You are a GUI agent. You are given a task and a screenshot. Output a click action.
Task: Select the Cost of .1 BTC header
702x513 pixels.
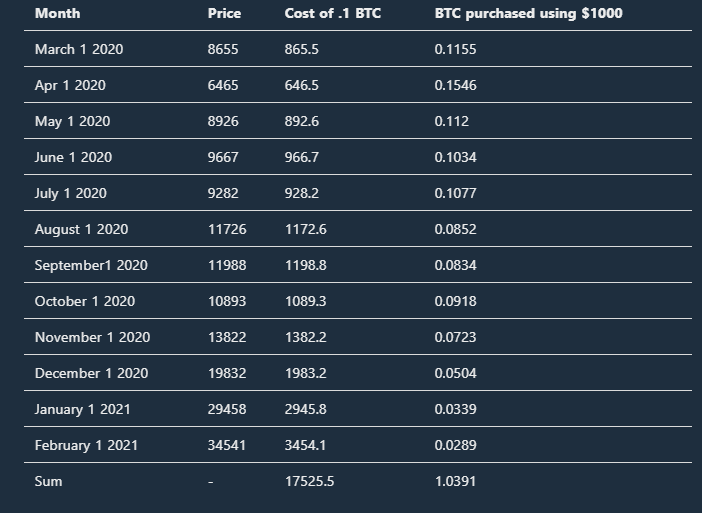coord(333,13)
